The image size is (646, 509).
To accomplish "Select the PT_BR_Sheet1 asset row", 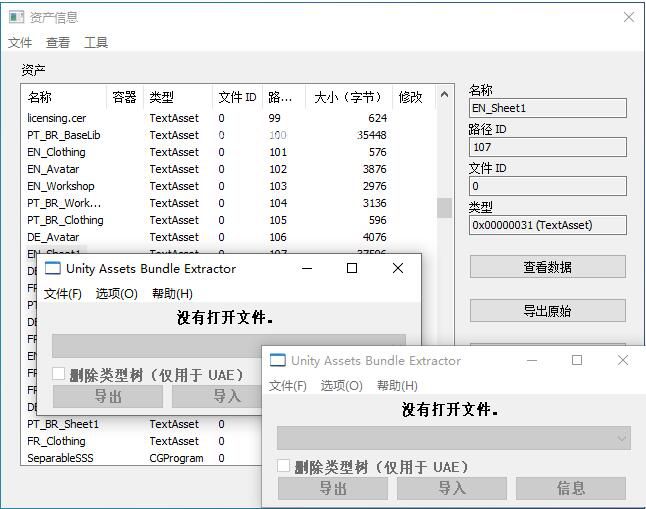I will 142,424.
